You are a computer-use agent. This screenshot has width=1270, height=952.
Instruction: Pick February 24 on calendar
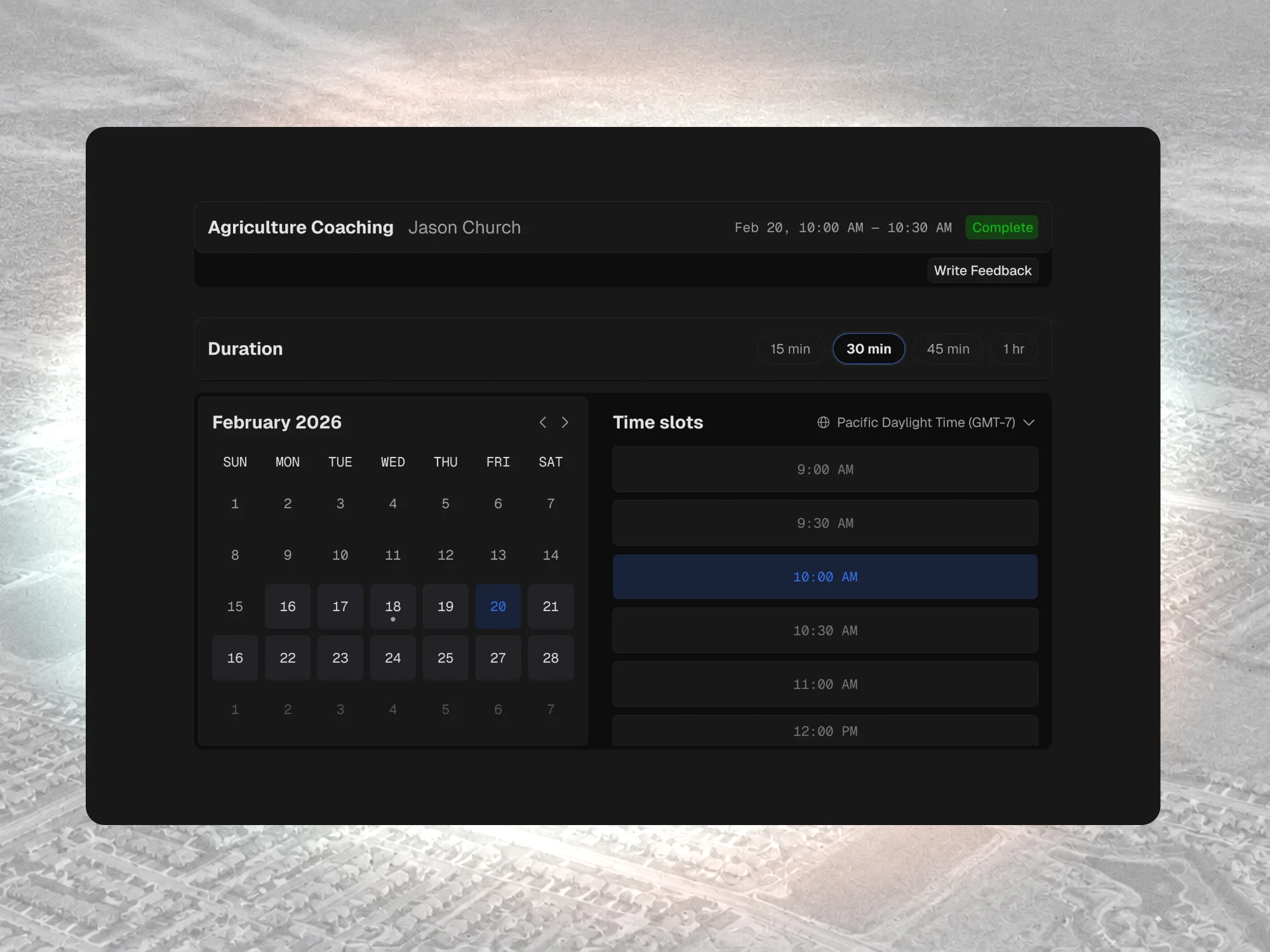(393, 658)
